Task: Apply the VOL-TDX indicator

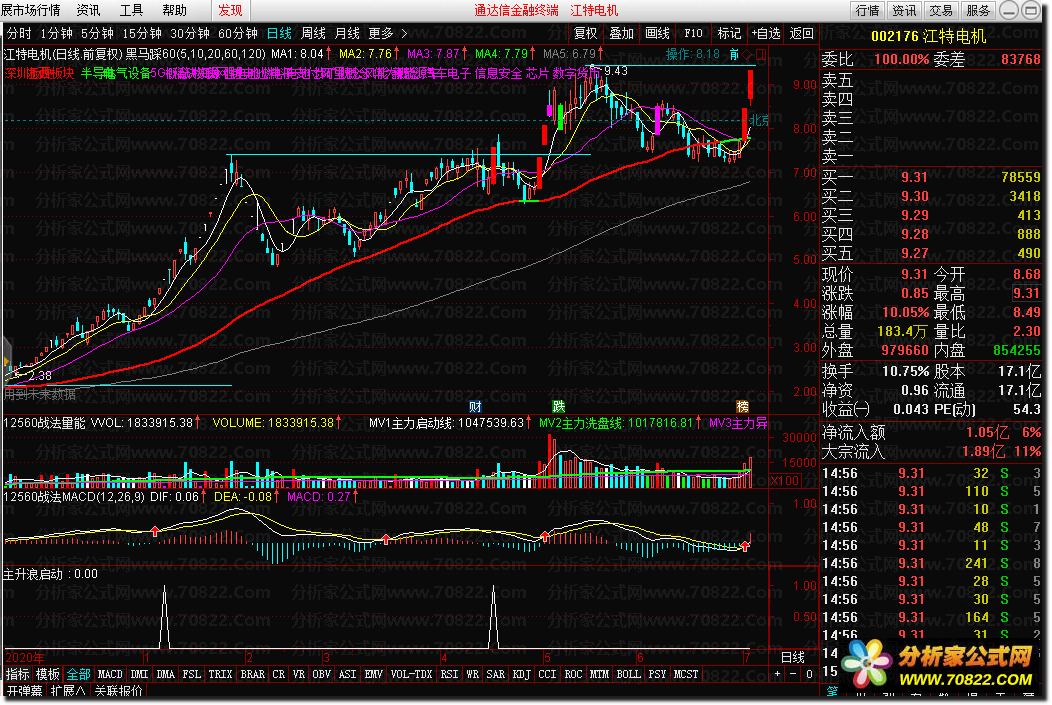Action: [411, 674]
